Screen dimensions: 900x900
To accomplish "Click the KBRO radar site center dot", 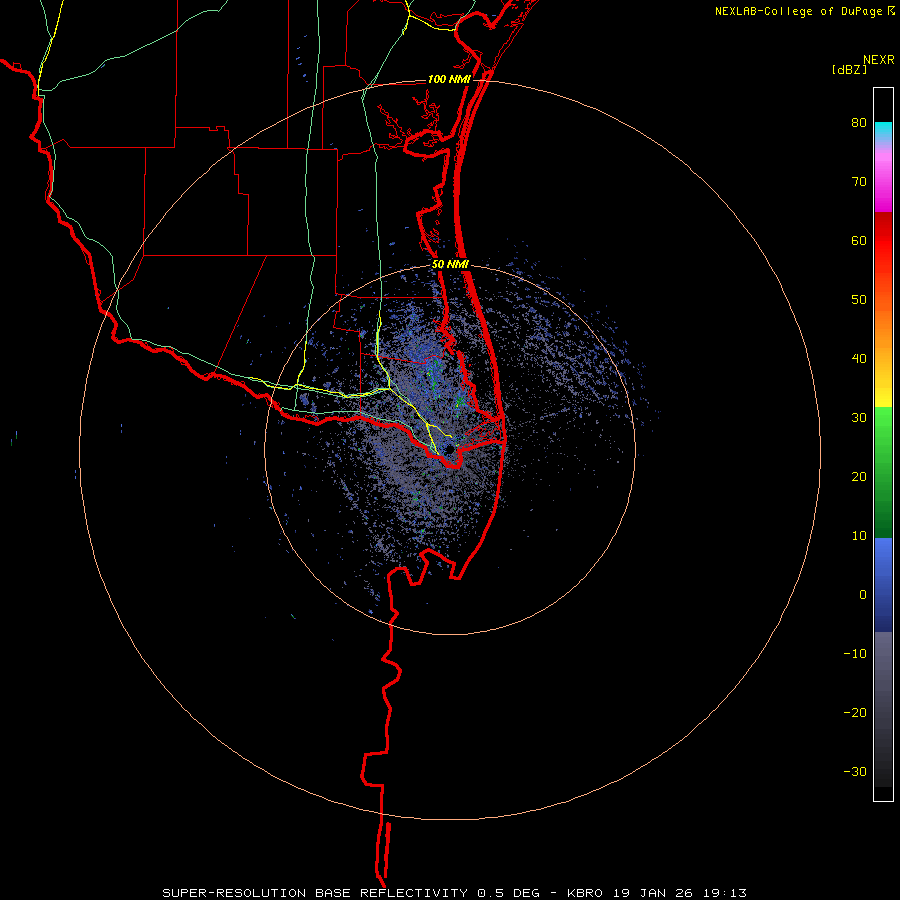I will (449, 449).
